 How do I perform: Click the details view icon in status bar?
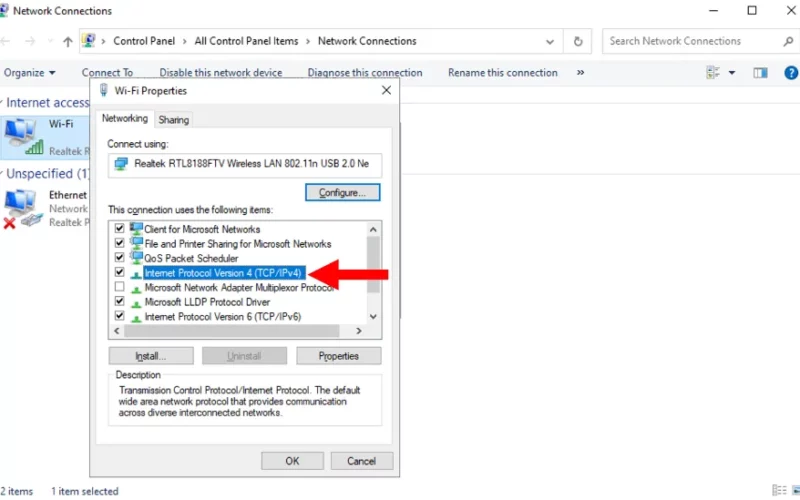779,490
